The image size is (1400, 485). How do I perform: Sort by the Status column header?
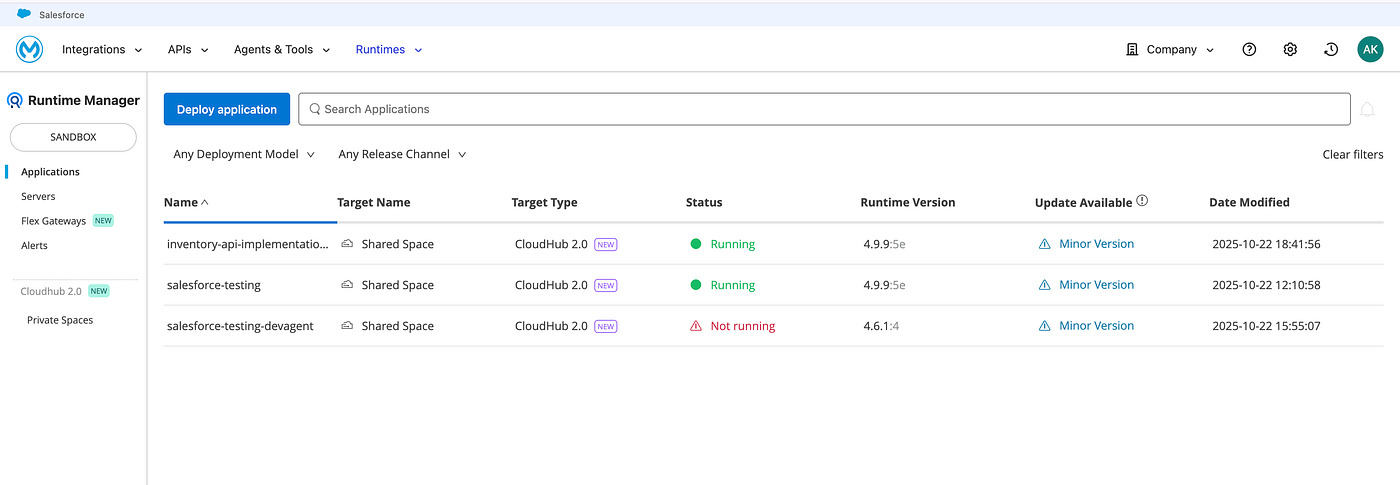(x=704, y=202)
